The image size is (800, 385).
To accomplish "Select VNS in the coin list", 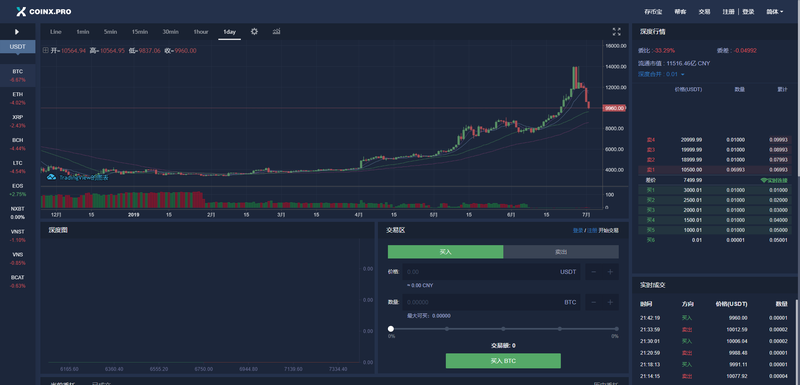I will coord(17,259).
